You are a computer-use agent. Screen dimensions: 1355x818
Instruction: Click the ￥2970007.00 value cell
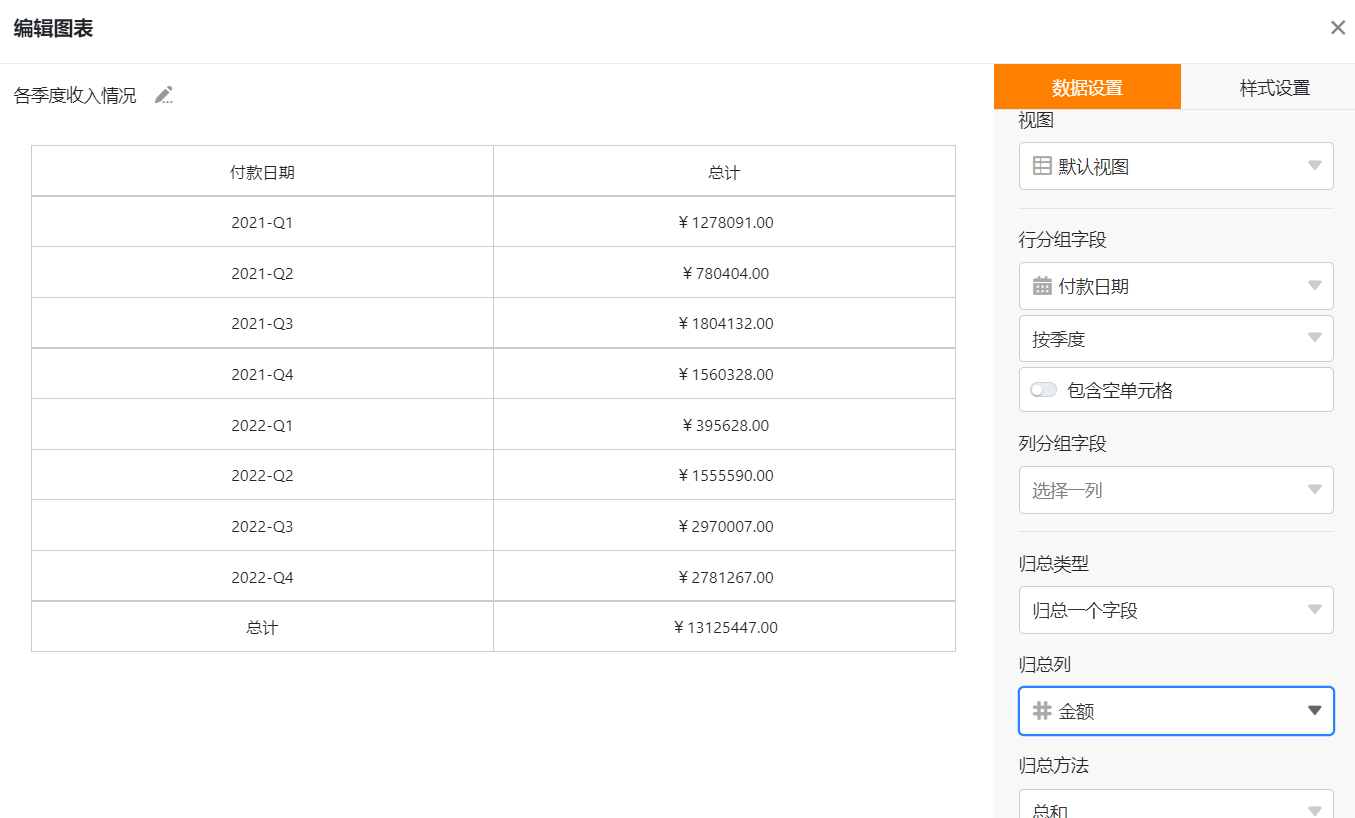[724, 527]
